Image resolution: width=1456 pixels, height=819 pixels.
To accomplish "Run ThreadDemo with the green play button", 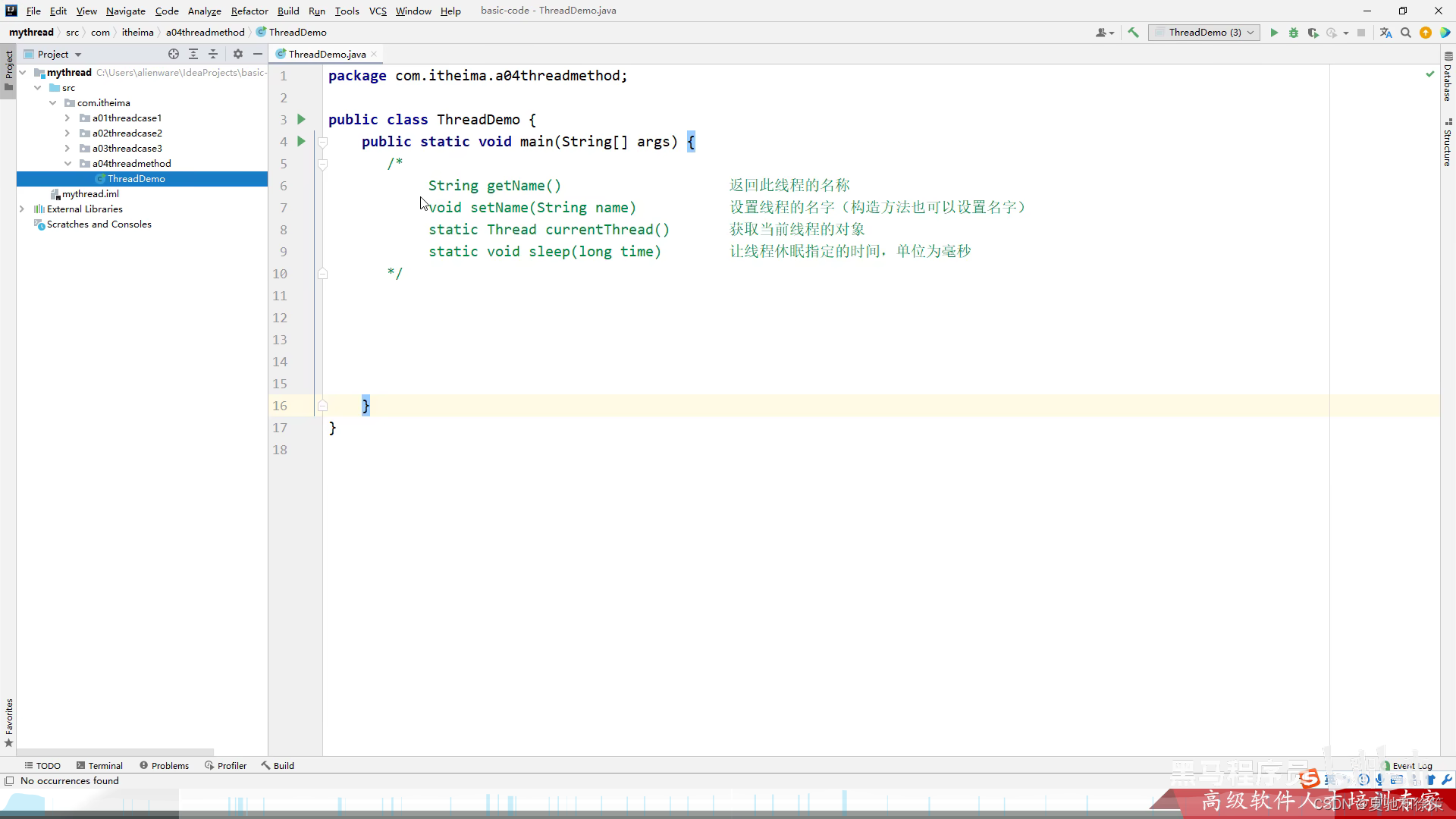I will (1274, 33).
